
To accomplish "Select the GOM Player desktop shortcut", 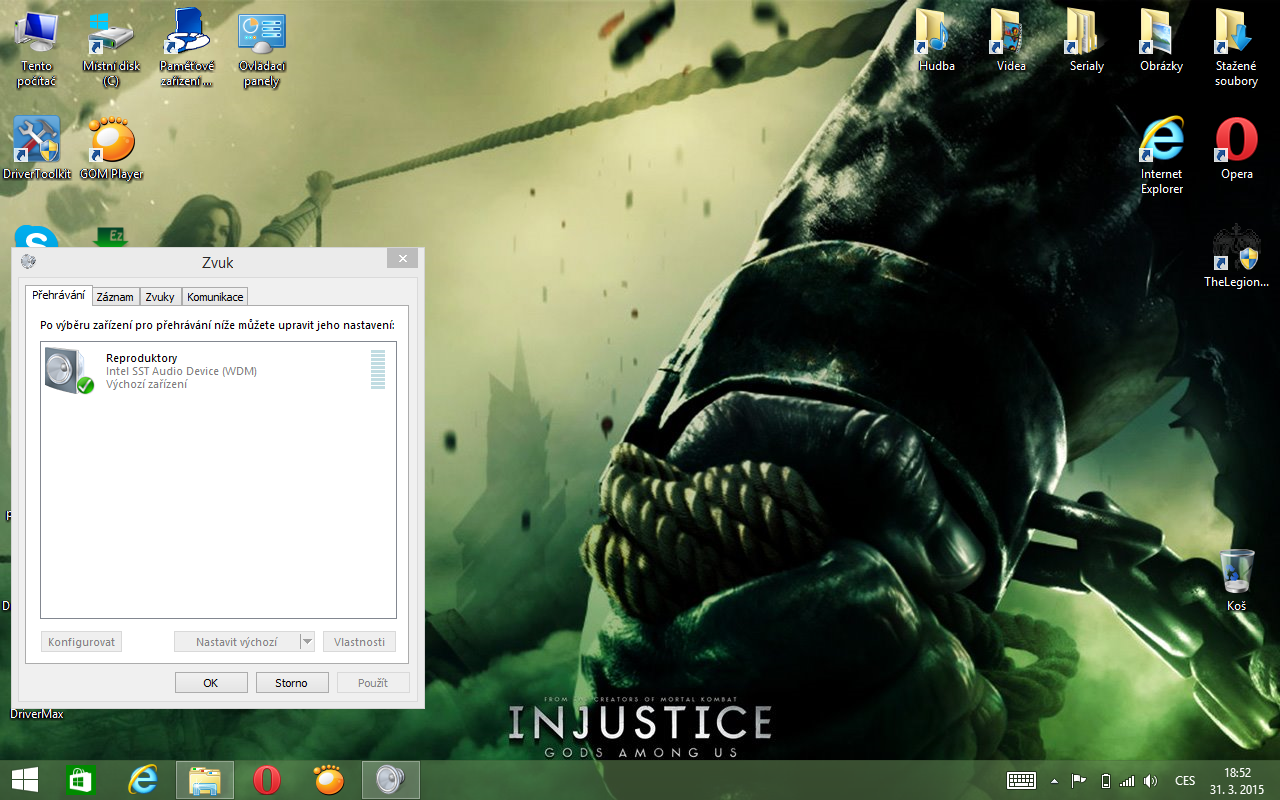I will coord(112,149).
